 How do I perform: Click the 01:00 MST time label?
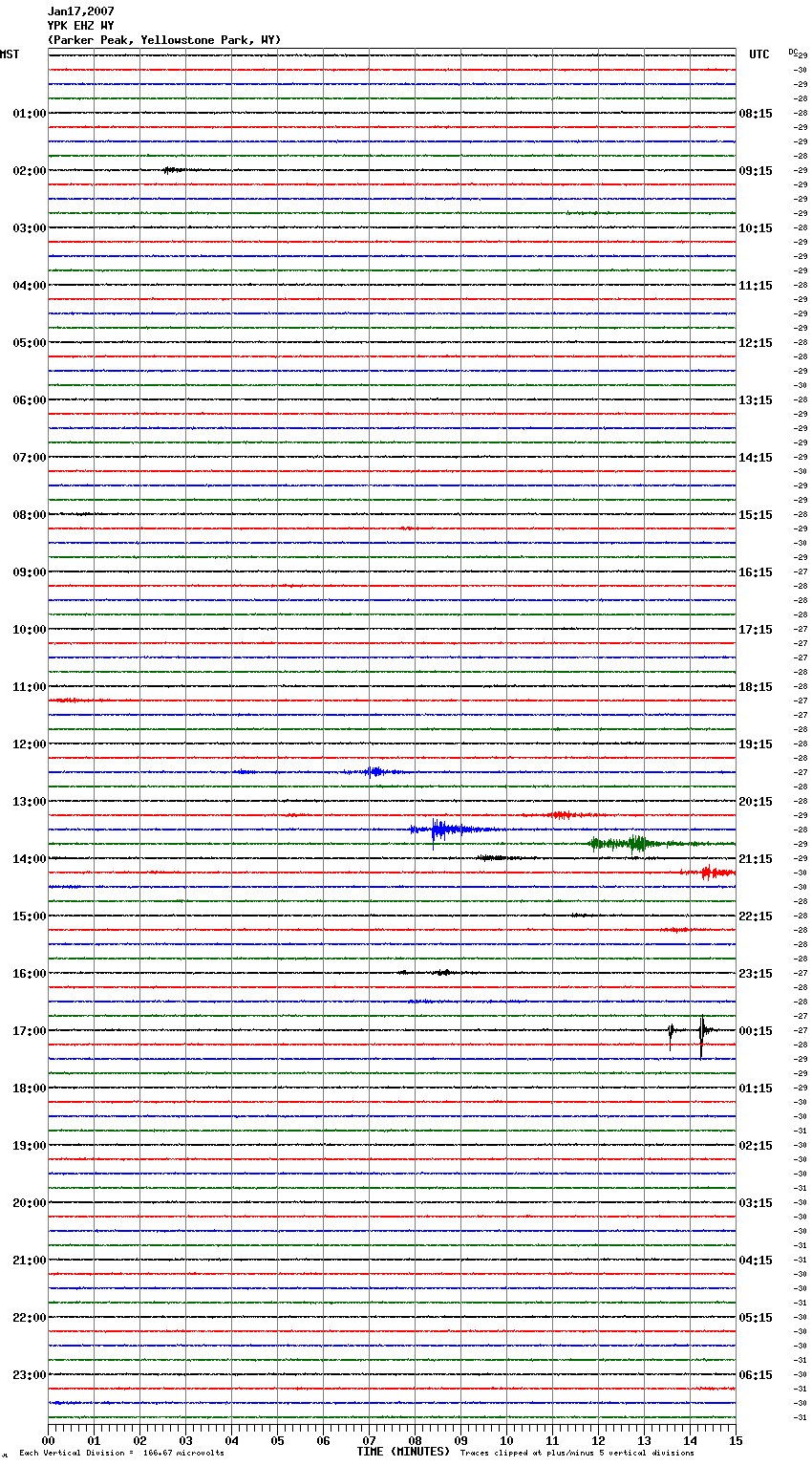[30, 114]
